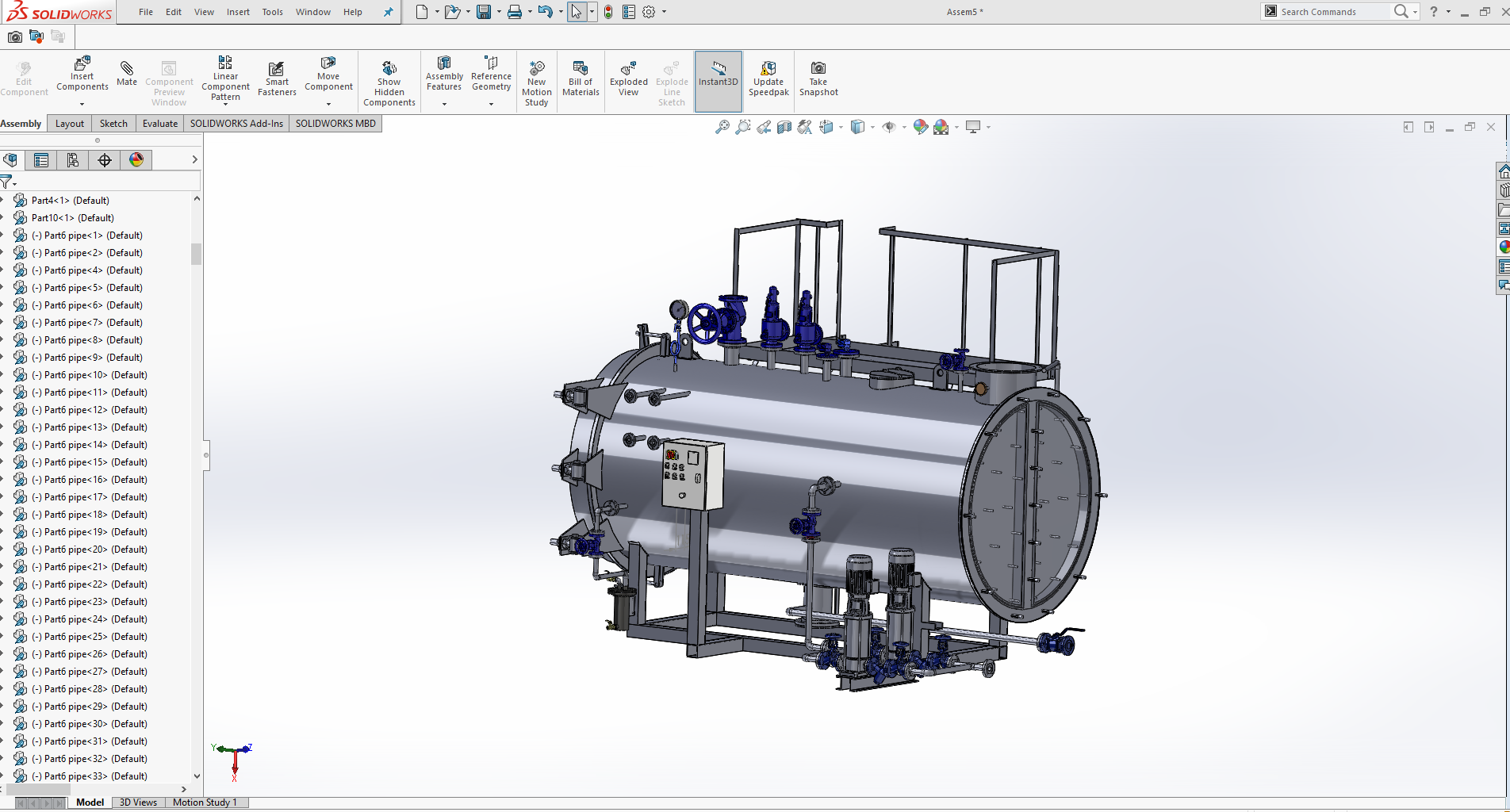Image resolution: width=1510 pixels, height=812 pixels.
Task: Select Part6 pipe<12> in the tree
Action: (x=95, y=410)
